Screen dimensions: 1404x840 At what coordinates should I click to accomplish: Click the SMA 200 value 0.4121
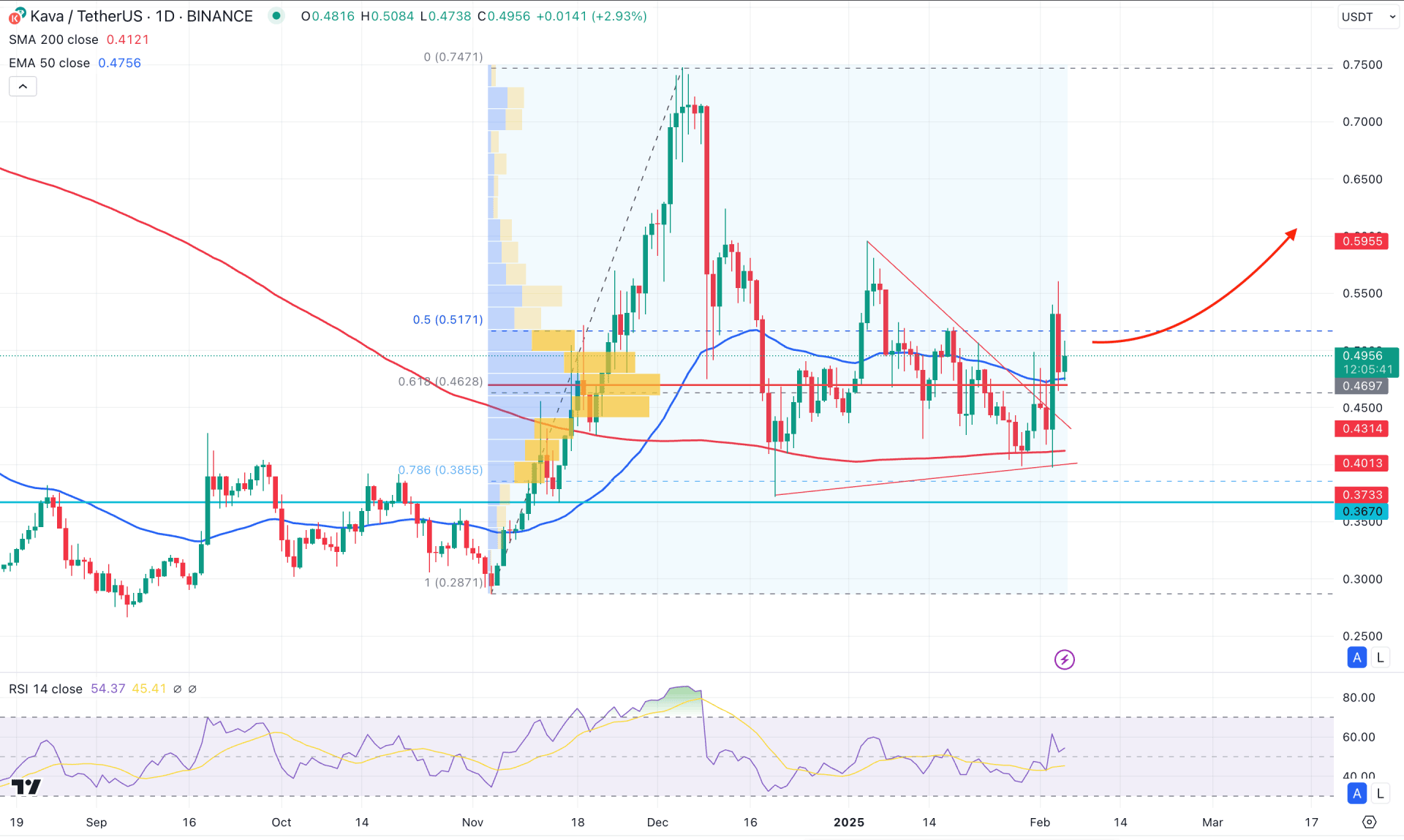tap(128, 39)
